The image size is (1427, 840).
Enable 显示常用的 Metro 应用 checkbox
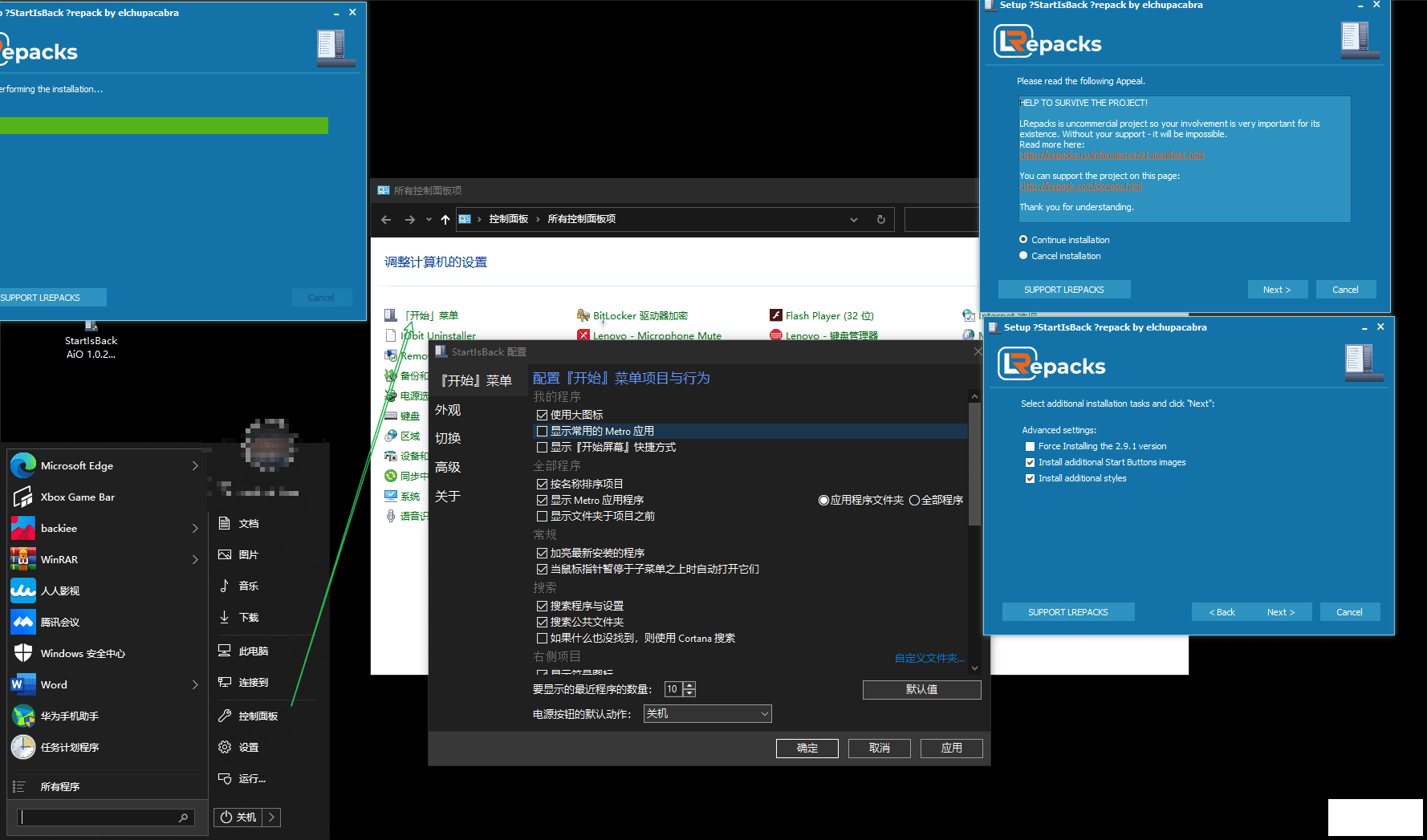pos(542,431)
